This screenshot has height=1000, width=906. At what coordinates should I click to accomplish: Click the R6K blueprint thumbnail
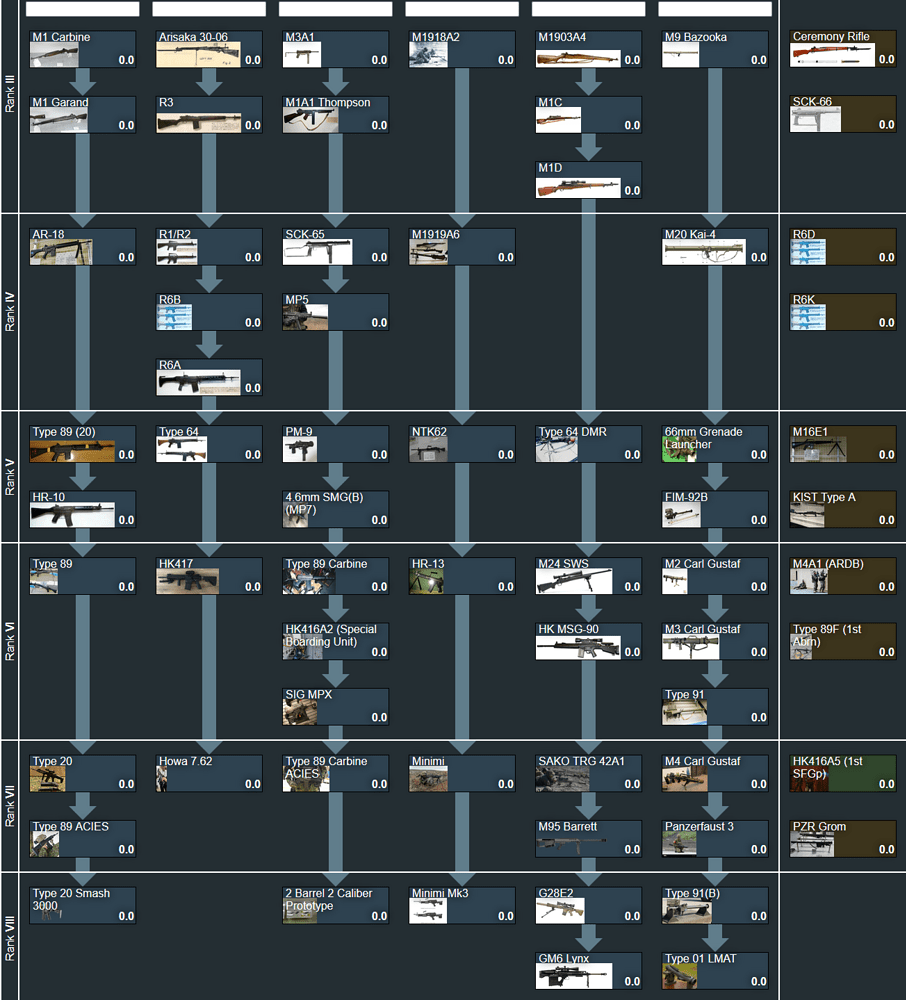(x=808, y=318)
